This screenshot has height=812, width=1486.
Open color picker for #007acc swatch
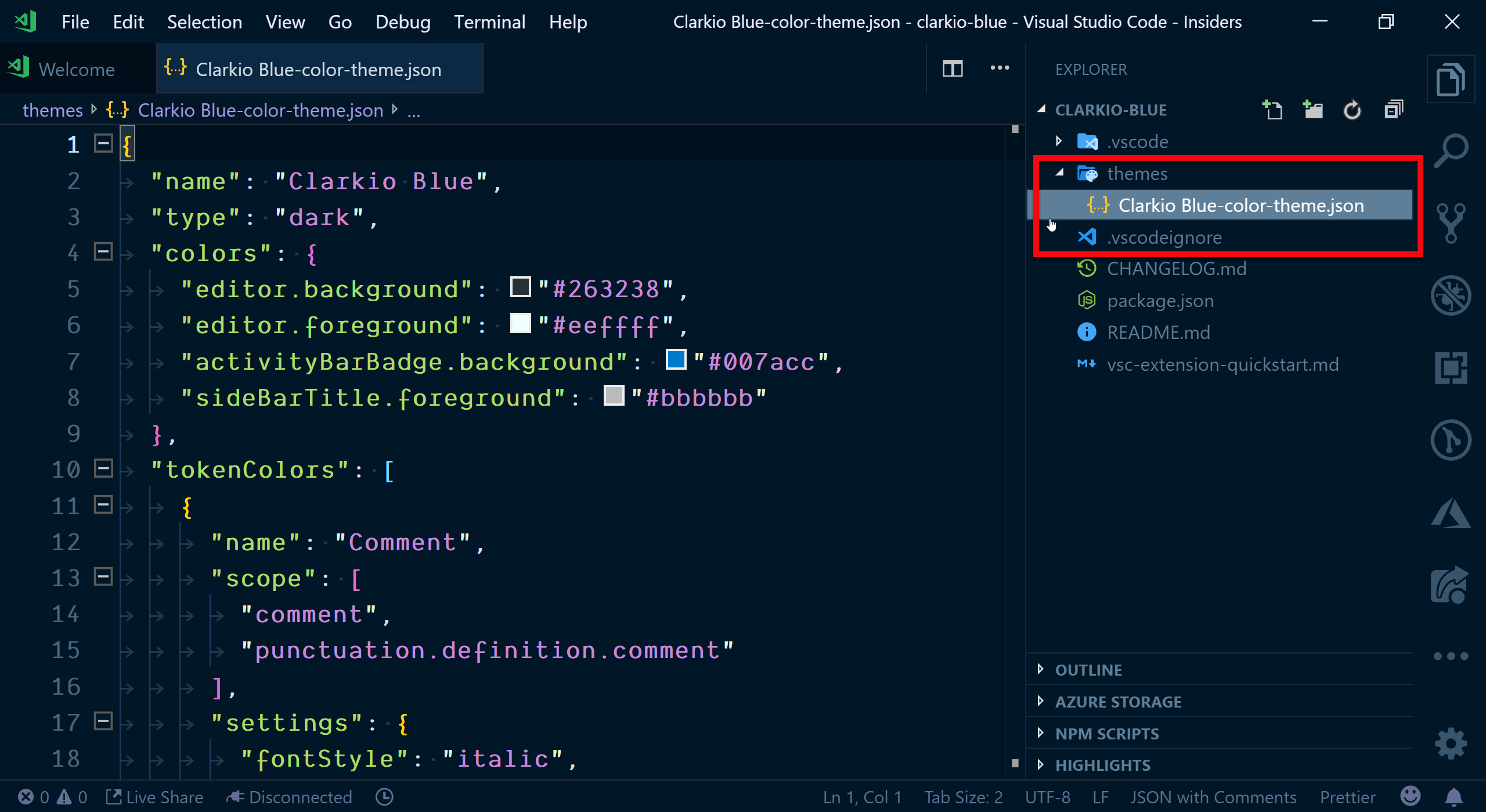coord(676,359)
